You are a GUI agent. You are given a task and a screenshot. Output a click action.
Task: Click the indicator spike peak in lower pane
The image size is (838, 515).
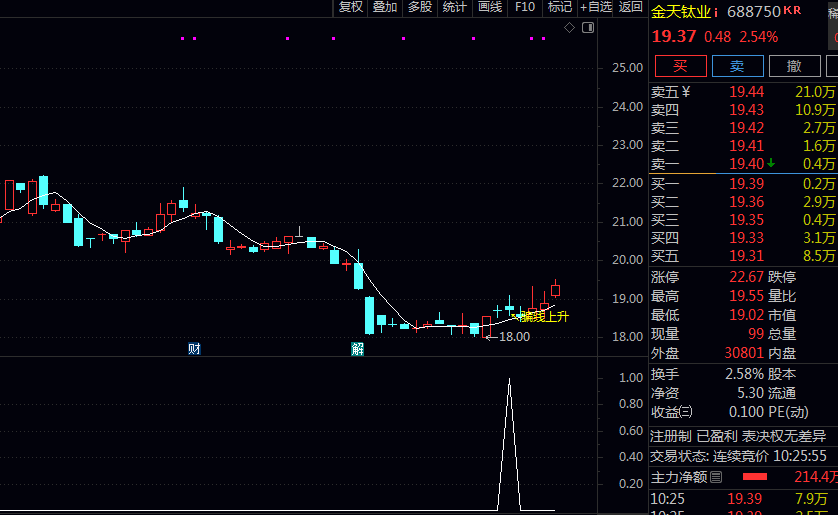pyautogui.click(x=509, y=380)
